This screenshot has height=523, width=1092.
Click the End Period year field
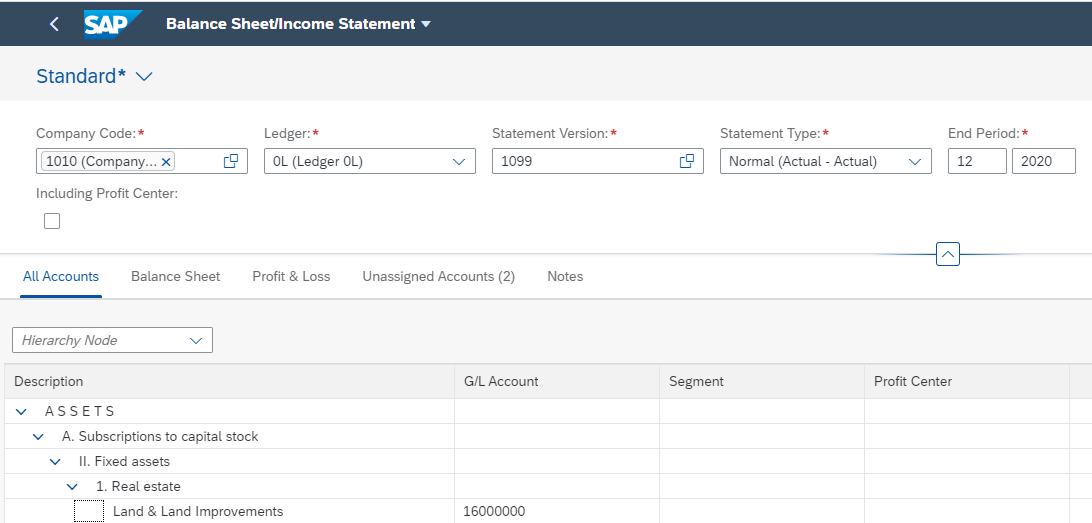[1043, 162]
